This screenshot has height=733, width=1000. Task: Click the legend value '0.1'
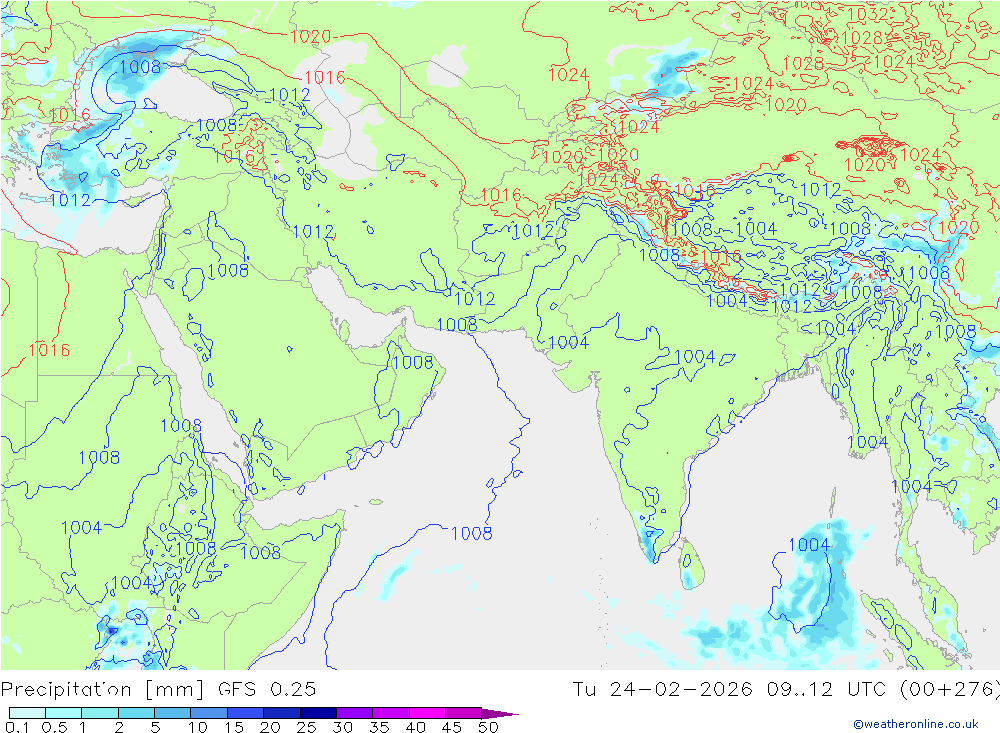coord(17,727)
